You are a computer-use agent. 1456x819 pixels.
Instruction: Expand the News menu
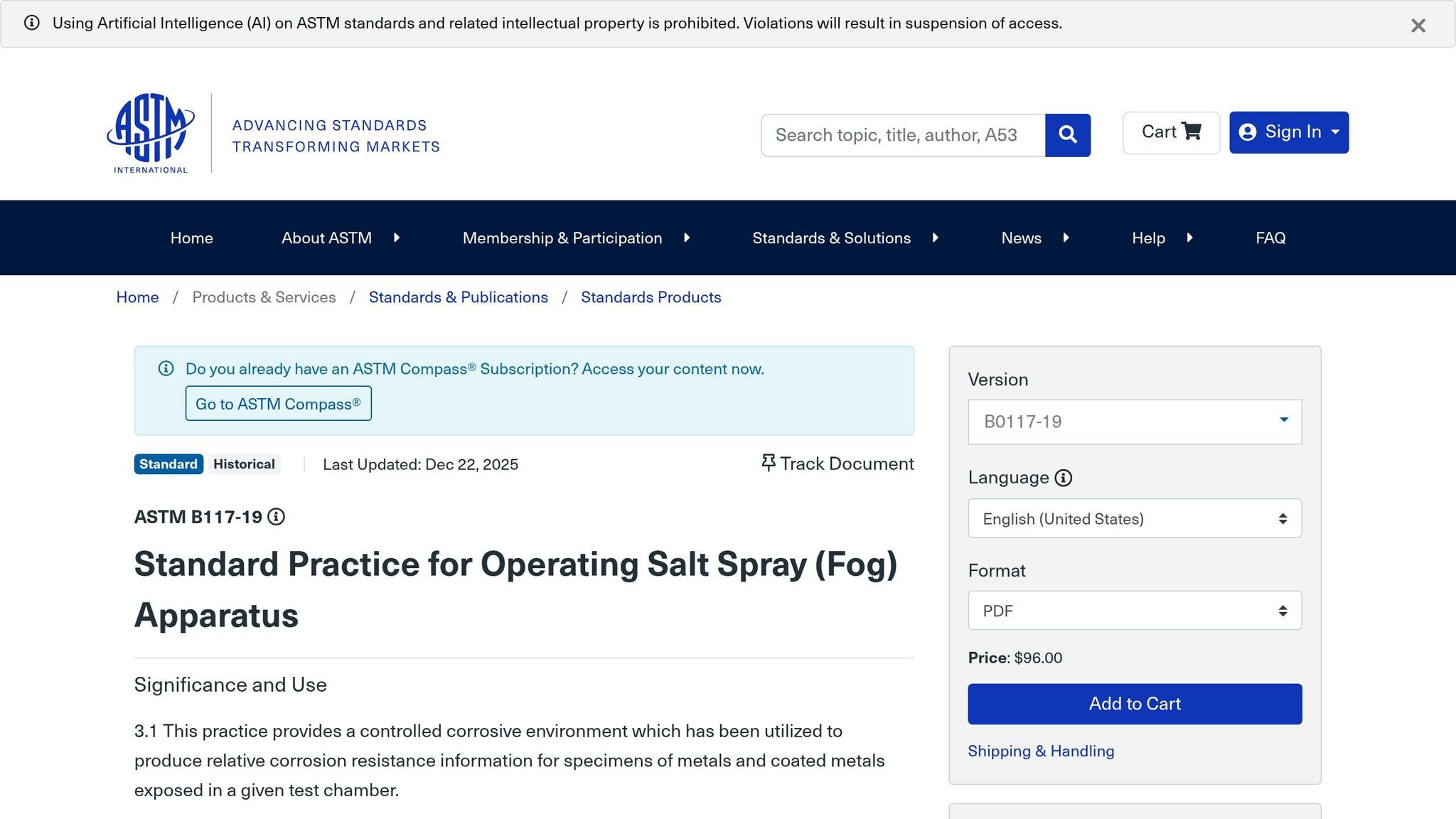[x=1035, y=238]
